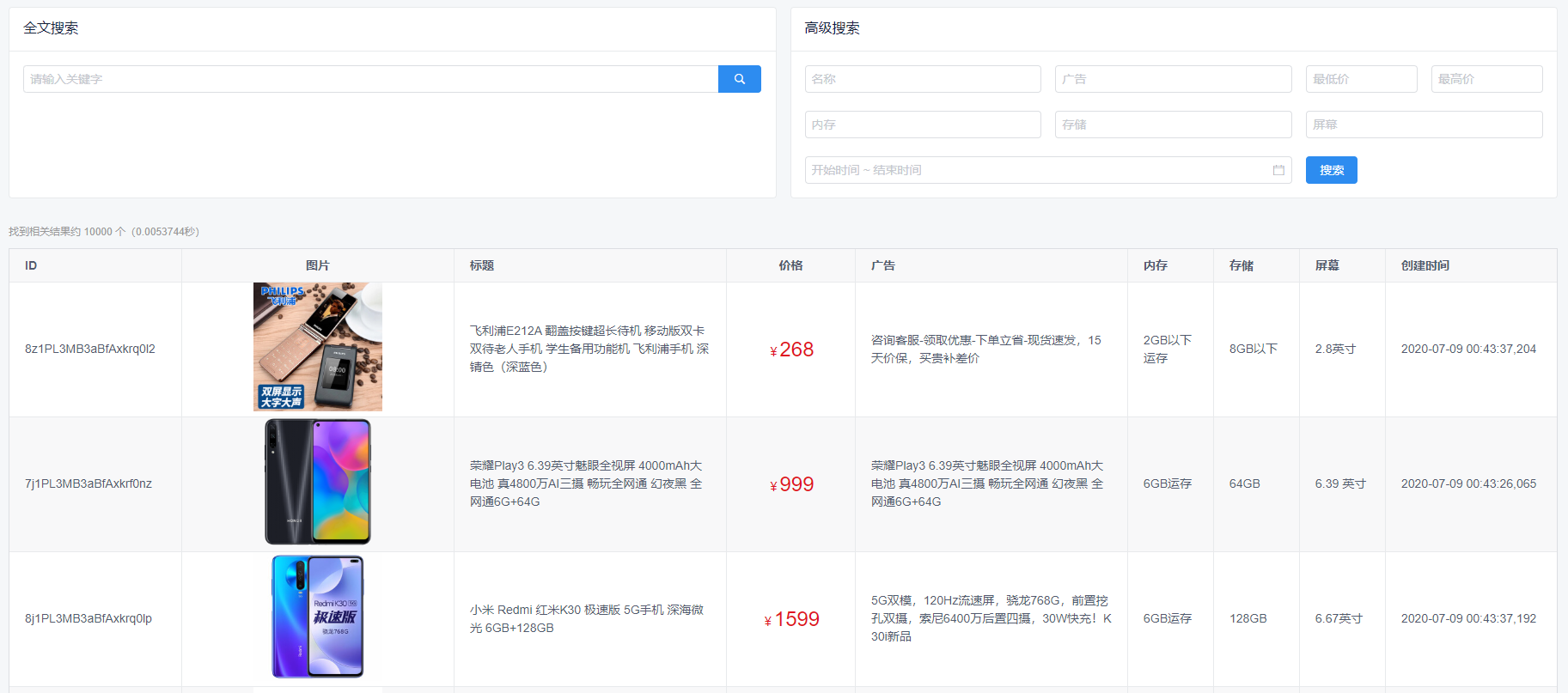Viewport: 1568px width, 693px height.
Task: Click the 广告 input field in advanced search
Action: pos(1173,79)
